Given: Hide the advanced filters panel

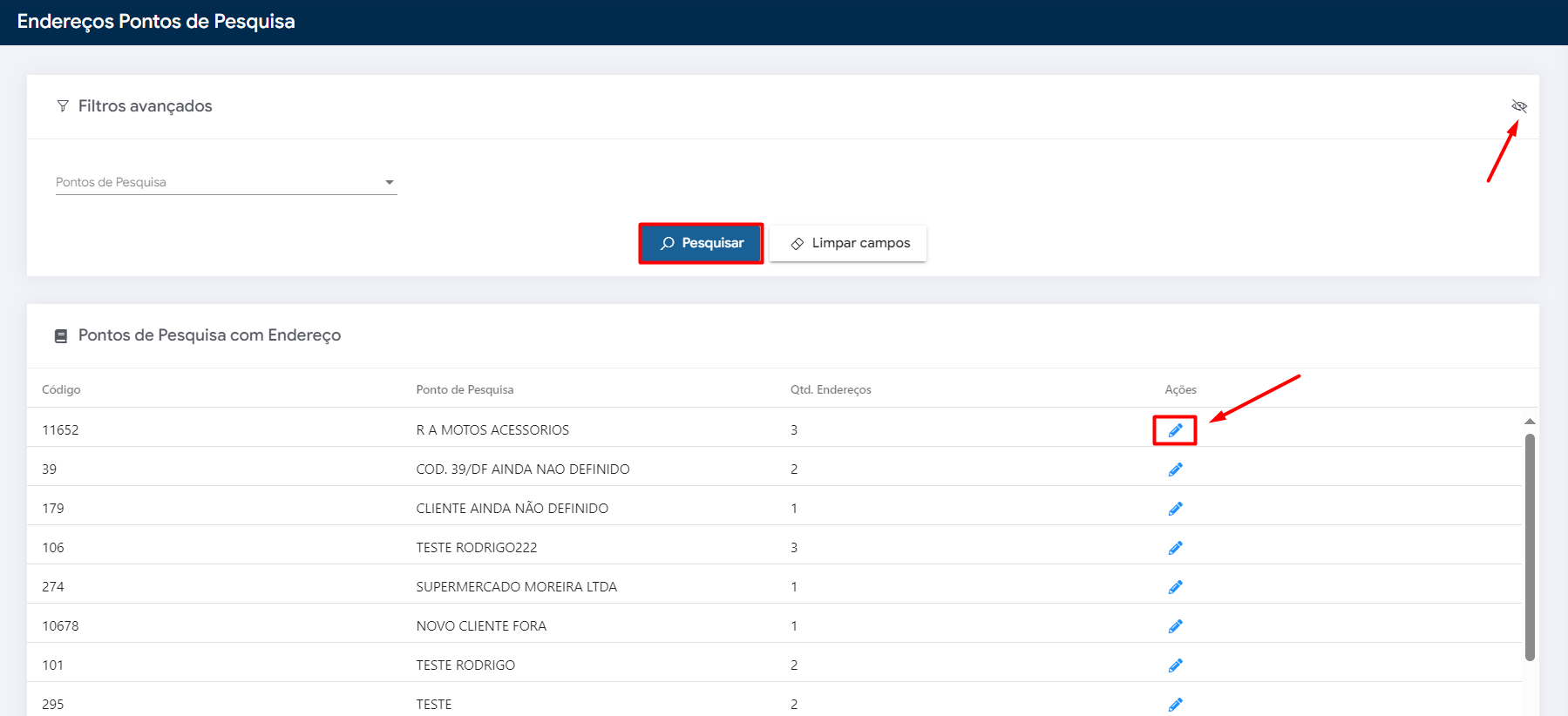Looking at the screenshot, I should [x=1519, y=106].
